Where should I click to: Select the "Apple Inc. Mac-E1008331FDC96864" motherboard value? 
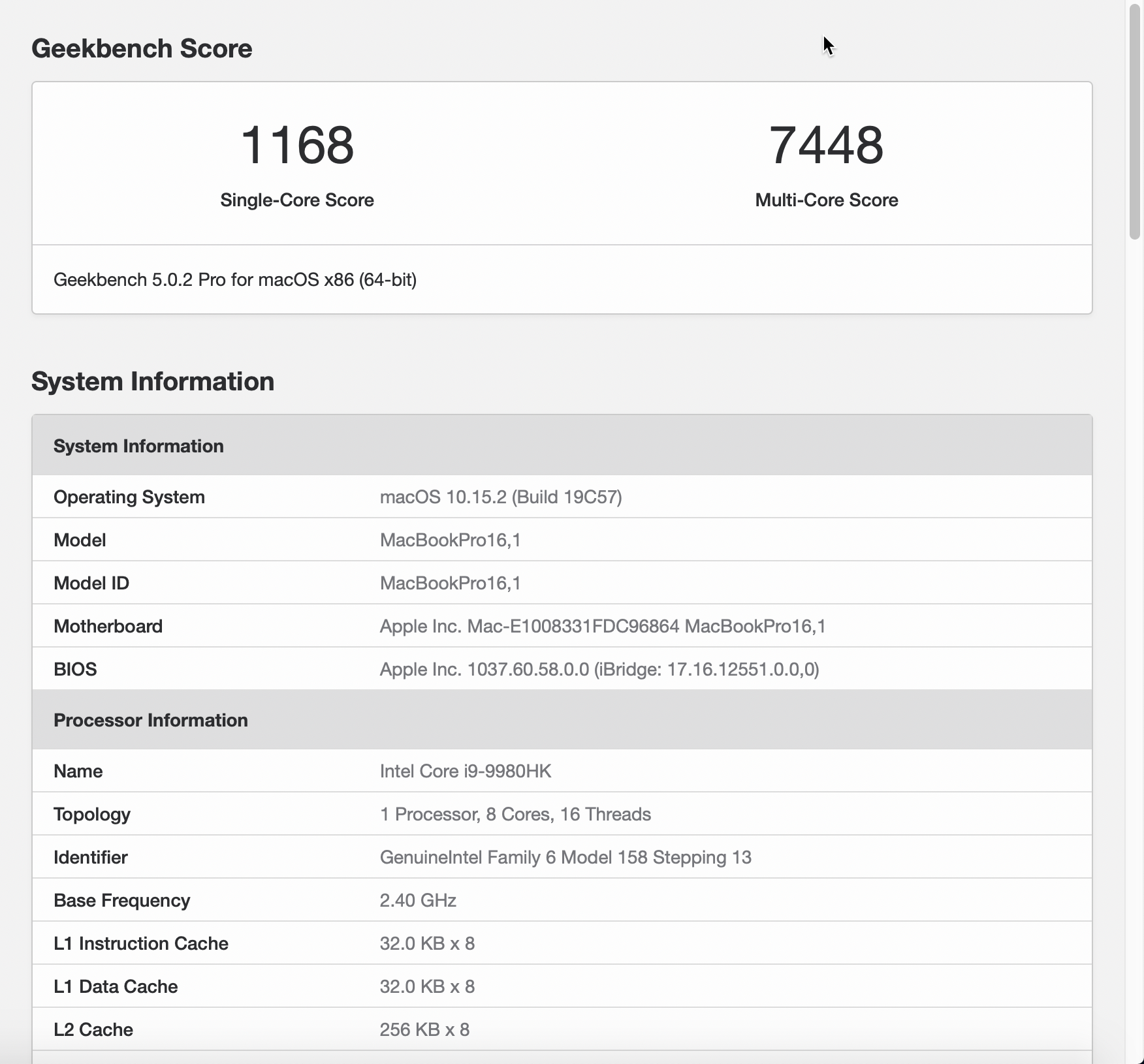click(x=603, y=627)
